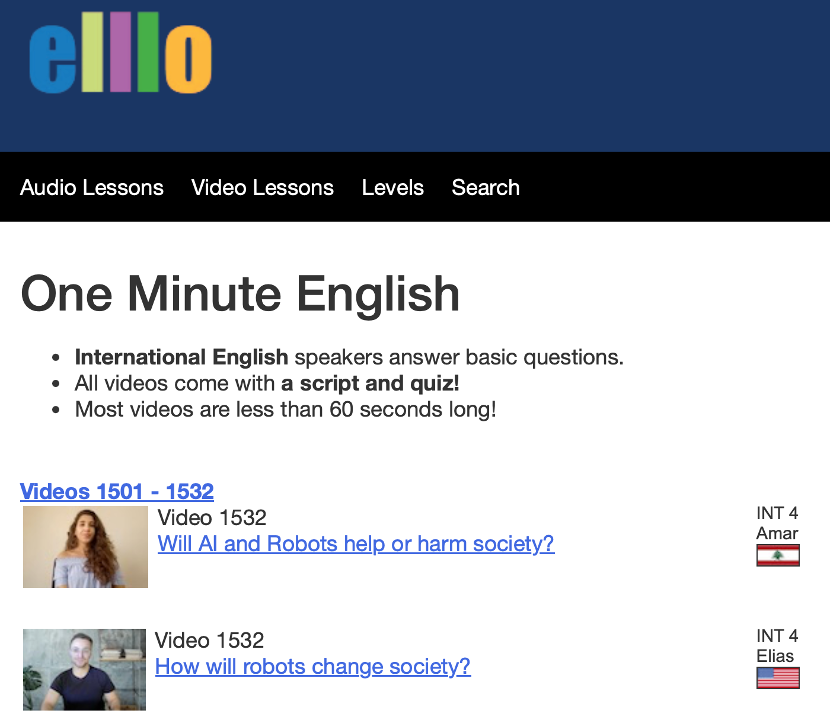Click Elias's video thumbnail
Screen dimensions: 830x724
(x=84, y=669)
